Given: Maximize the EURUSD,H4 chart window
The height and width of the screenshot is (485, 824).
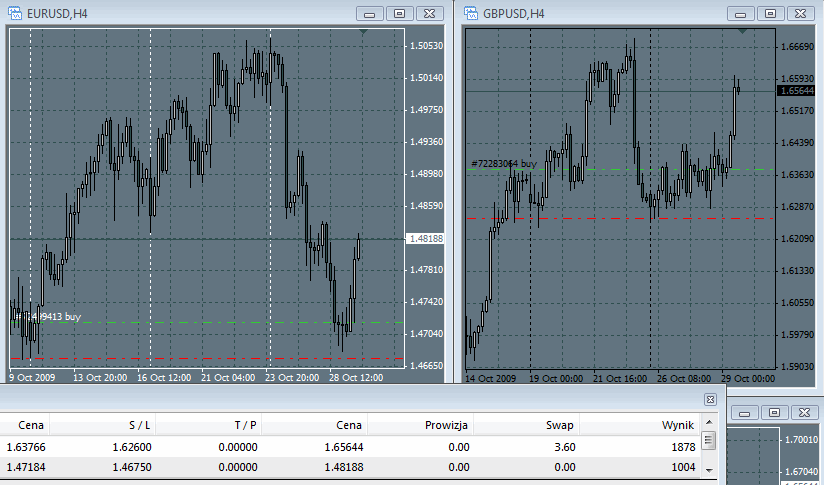Looking at the screenshot, I should tap(399, 14).
